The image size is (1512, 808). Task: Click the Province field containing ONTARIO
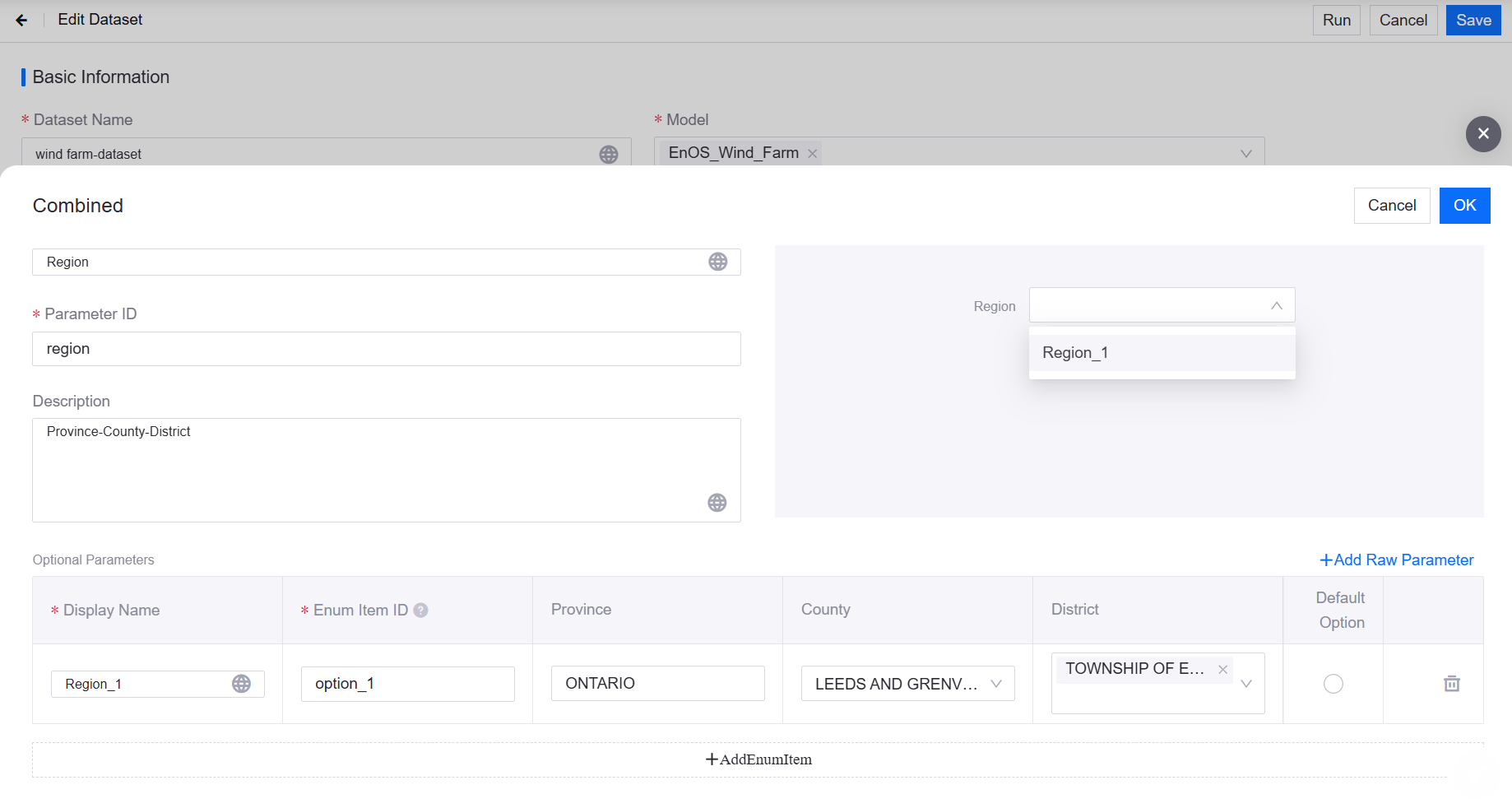tap(658, 683)
